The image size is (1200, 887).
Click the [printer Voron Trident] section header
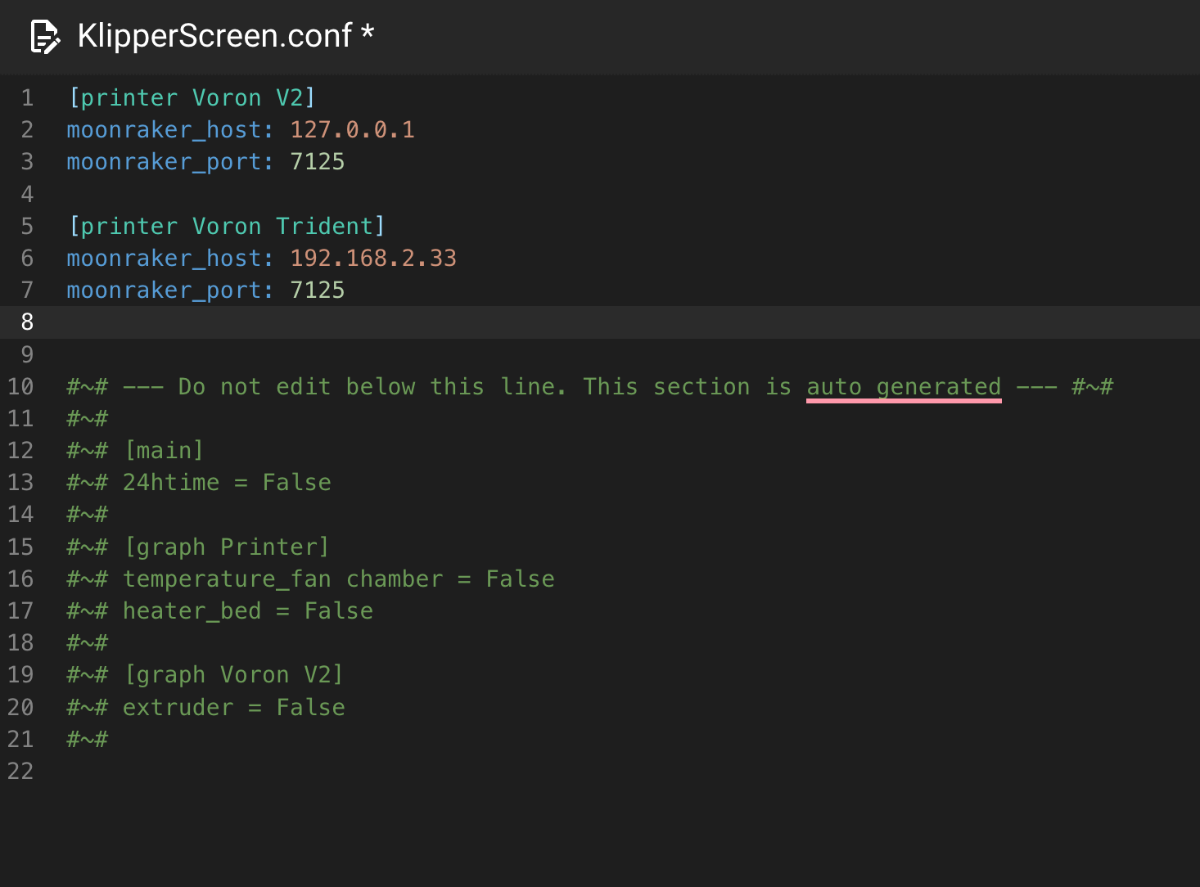point(227,226)
